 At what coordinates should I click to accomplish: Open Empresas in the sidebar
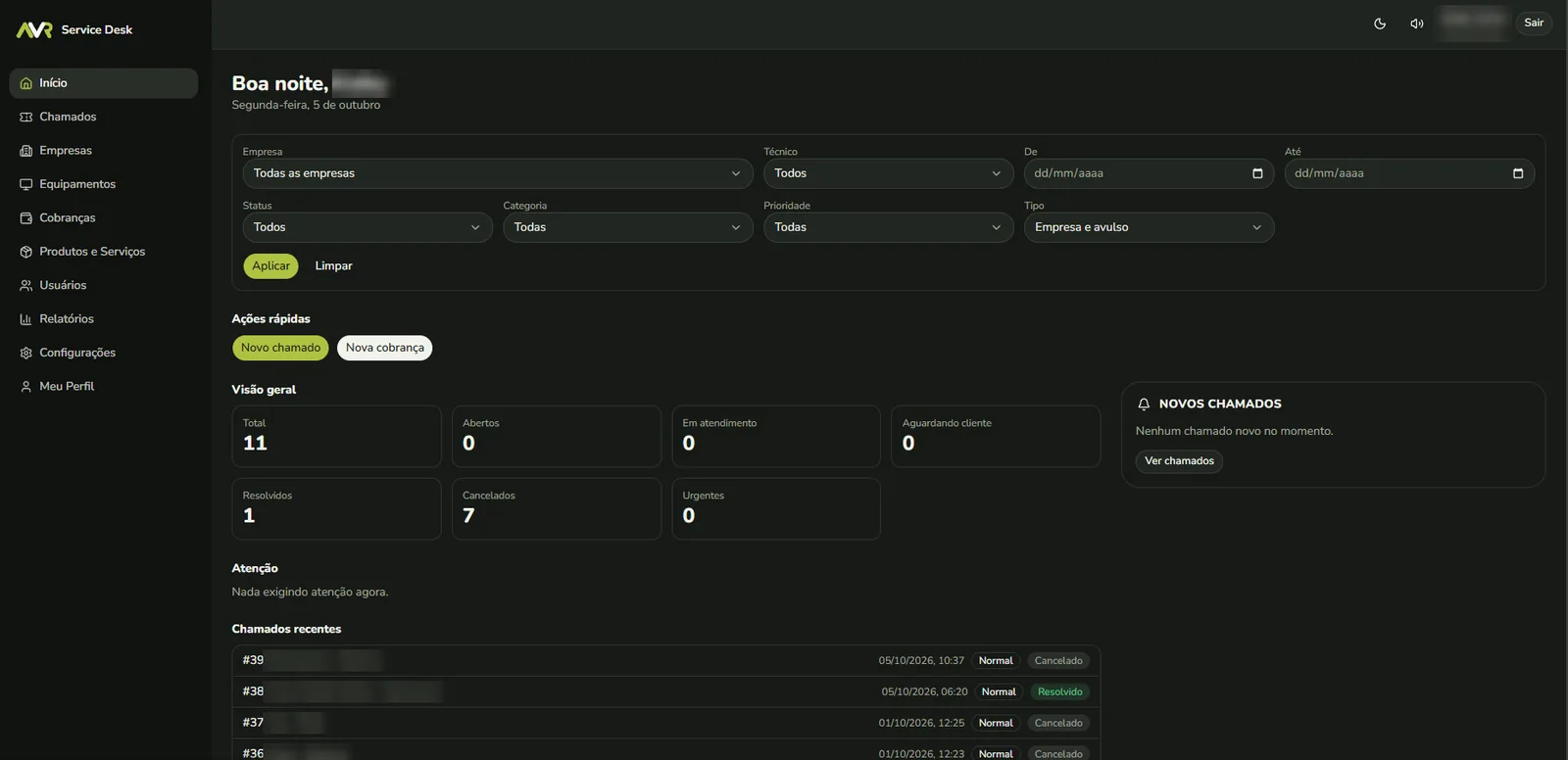pos(104,151)
